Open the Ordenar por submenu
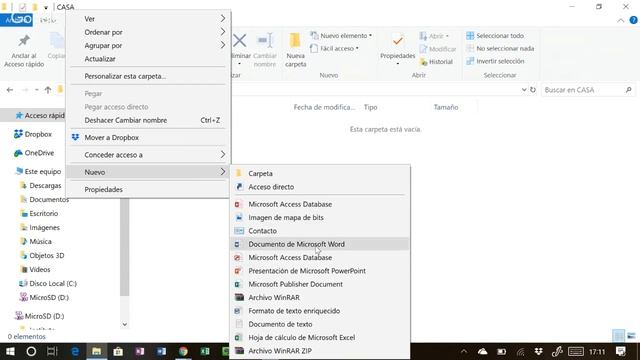The width and height of the screenshot is (640, 360). click(148, 32)
